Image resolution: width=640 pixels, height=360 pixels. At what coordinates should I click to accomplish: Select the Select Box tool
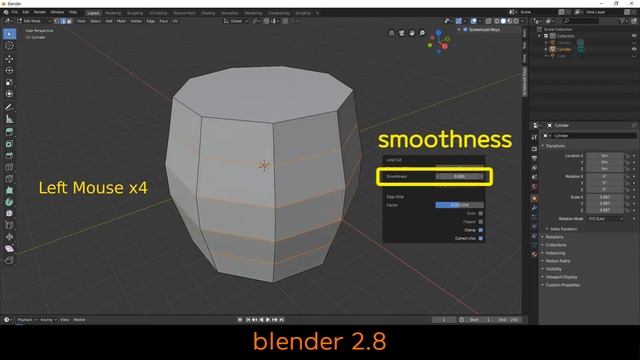click(9, 34)
